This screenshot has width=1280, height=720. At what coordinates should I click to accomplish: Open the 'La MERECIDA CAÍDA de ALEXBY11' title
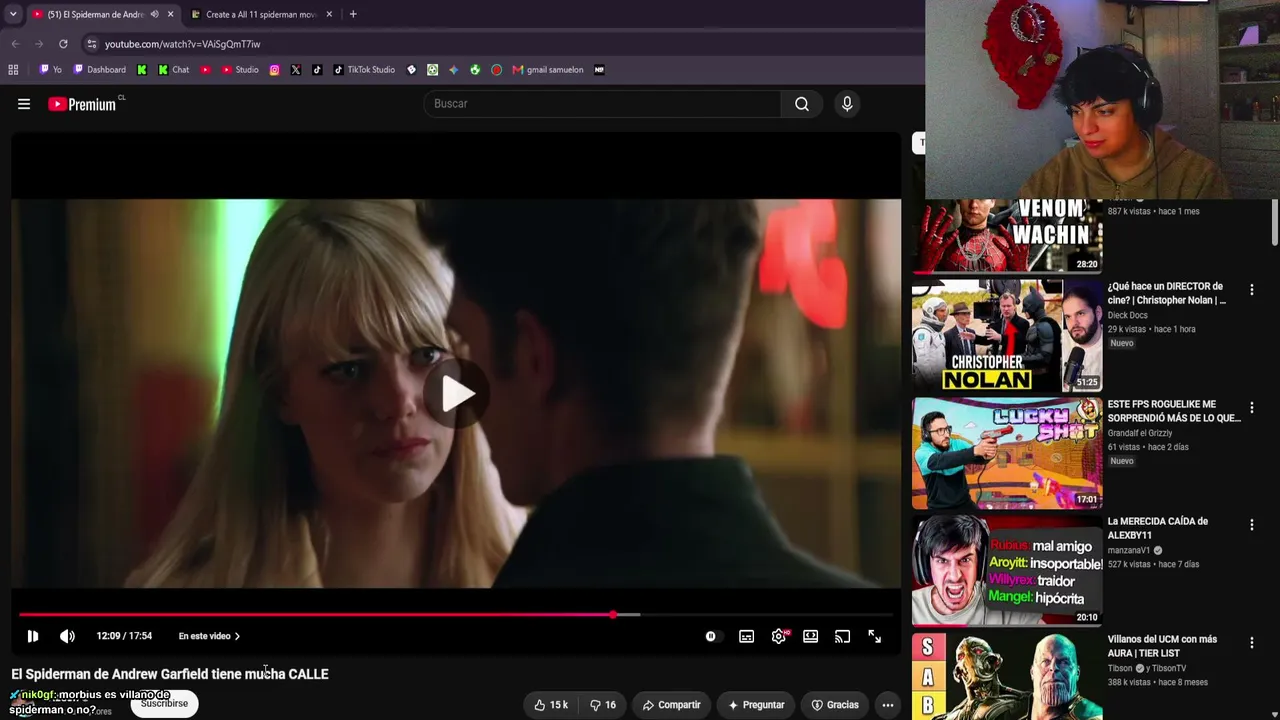[1158, 528]
